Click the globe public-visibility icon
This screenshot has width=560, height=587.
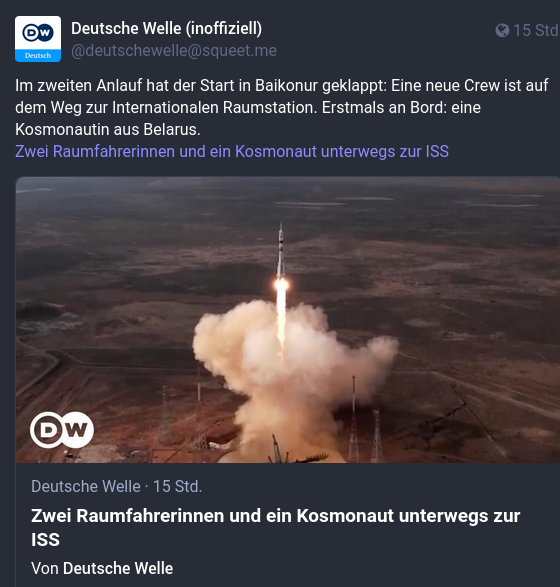pos(502,30)
